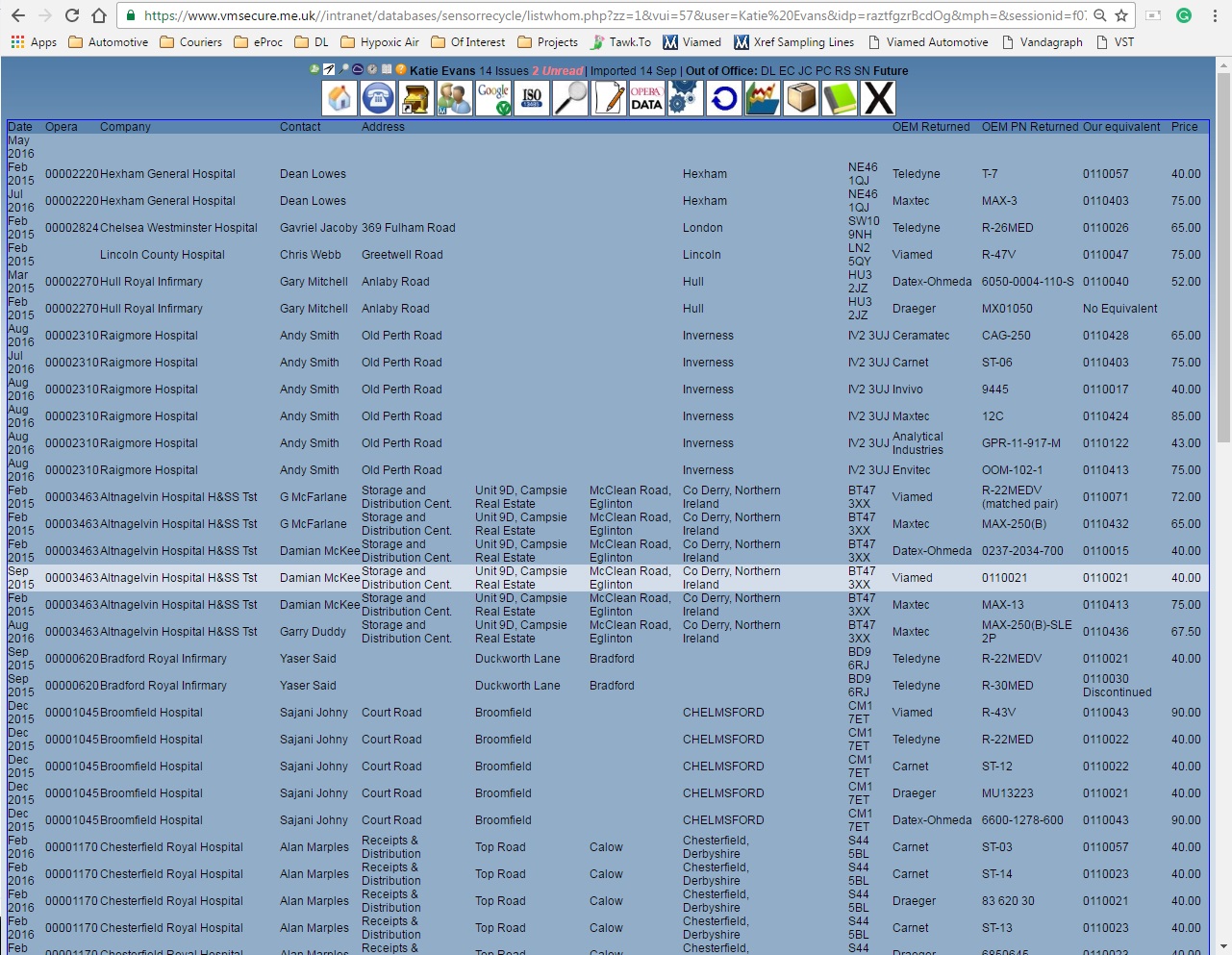Click the treasure chest icon
This screenshot has height=955, width=1232.
click(416, 98)
